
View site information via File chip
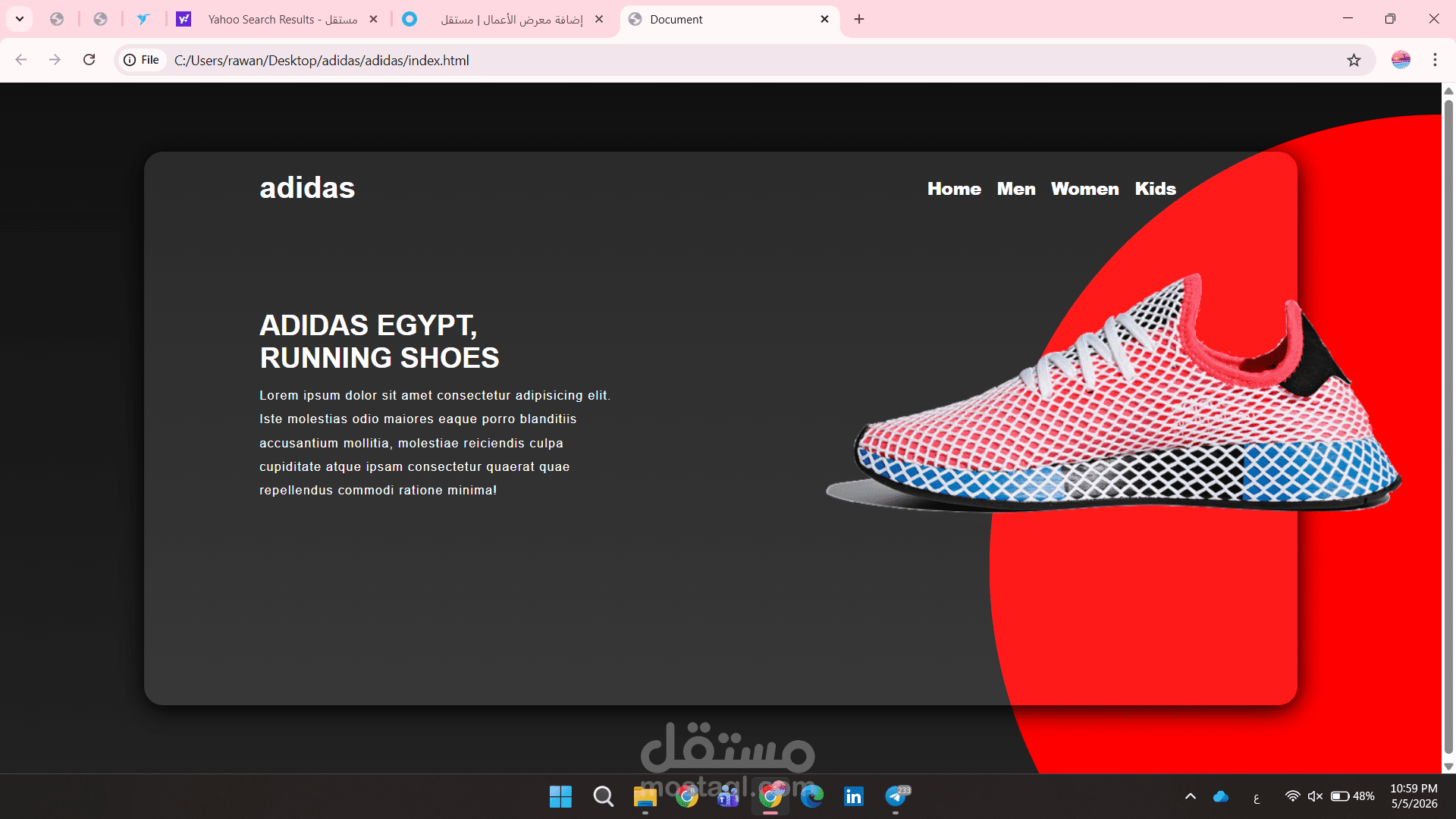(x=142, y=60)
